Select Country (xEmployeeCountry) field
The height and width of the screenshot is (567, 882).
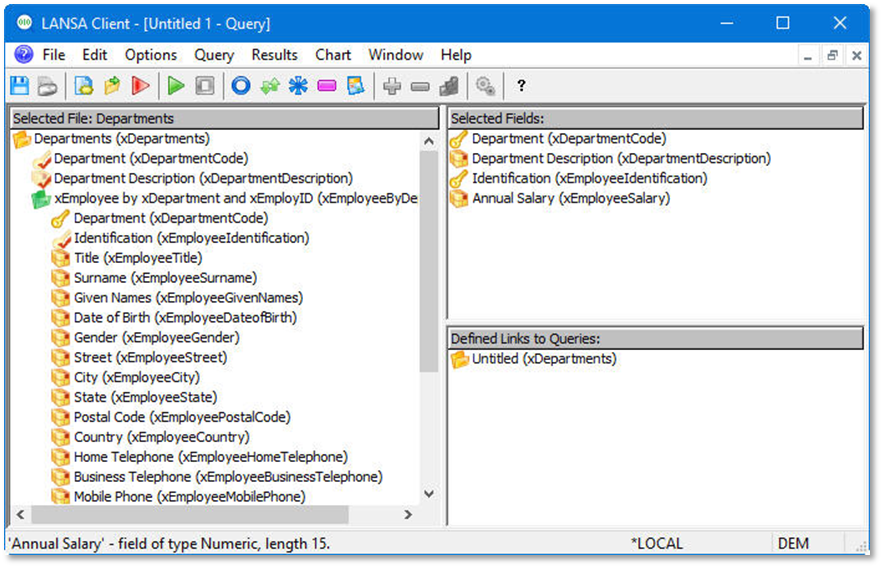coord(161,437)
